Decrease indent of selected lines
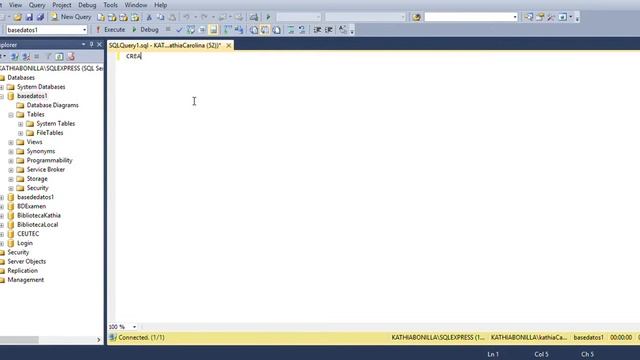Screen dimensions: 640x360 tap(317, 29)
